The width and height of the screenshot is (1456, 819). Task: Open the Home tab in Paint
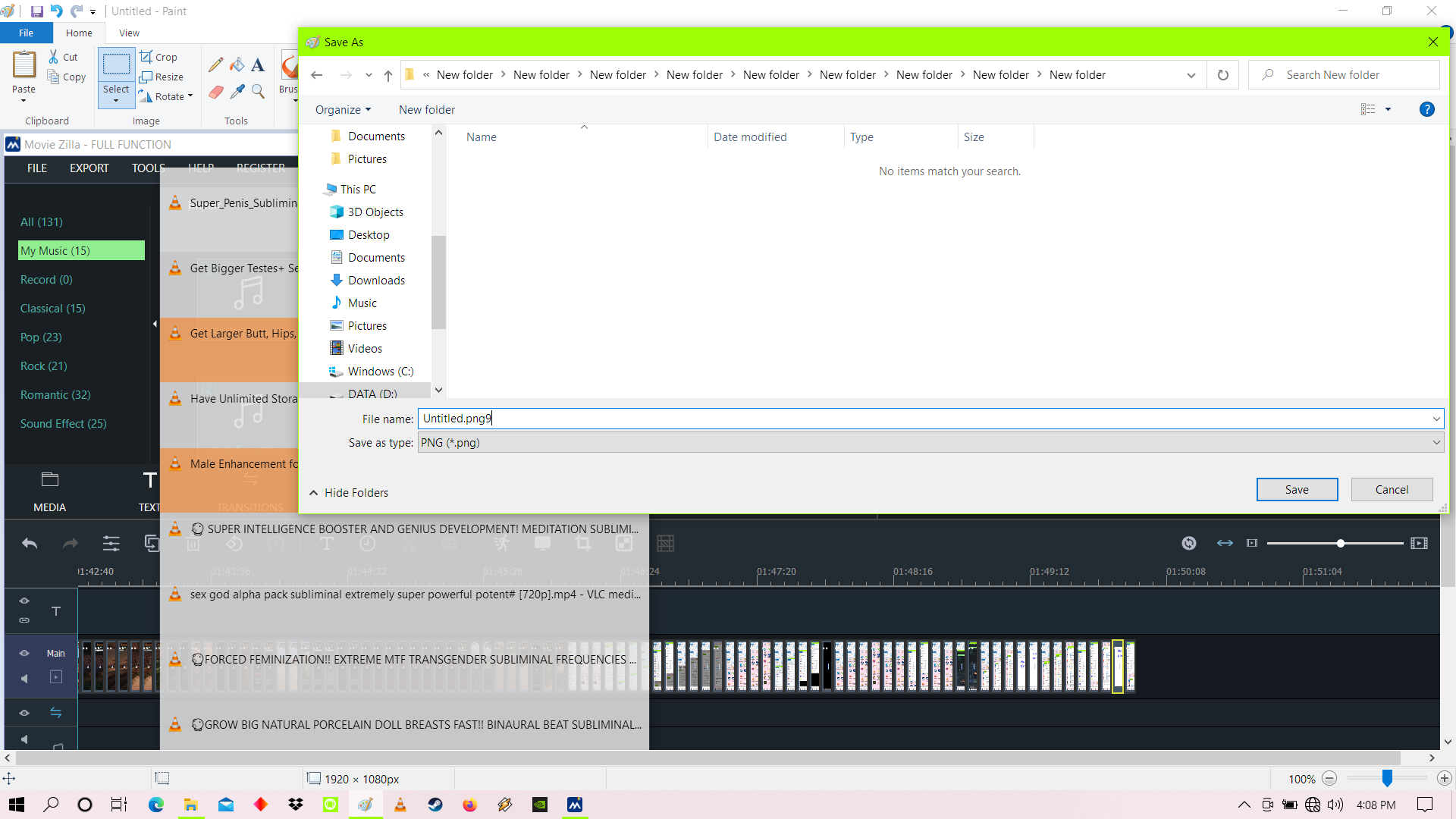80,33
